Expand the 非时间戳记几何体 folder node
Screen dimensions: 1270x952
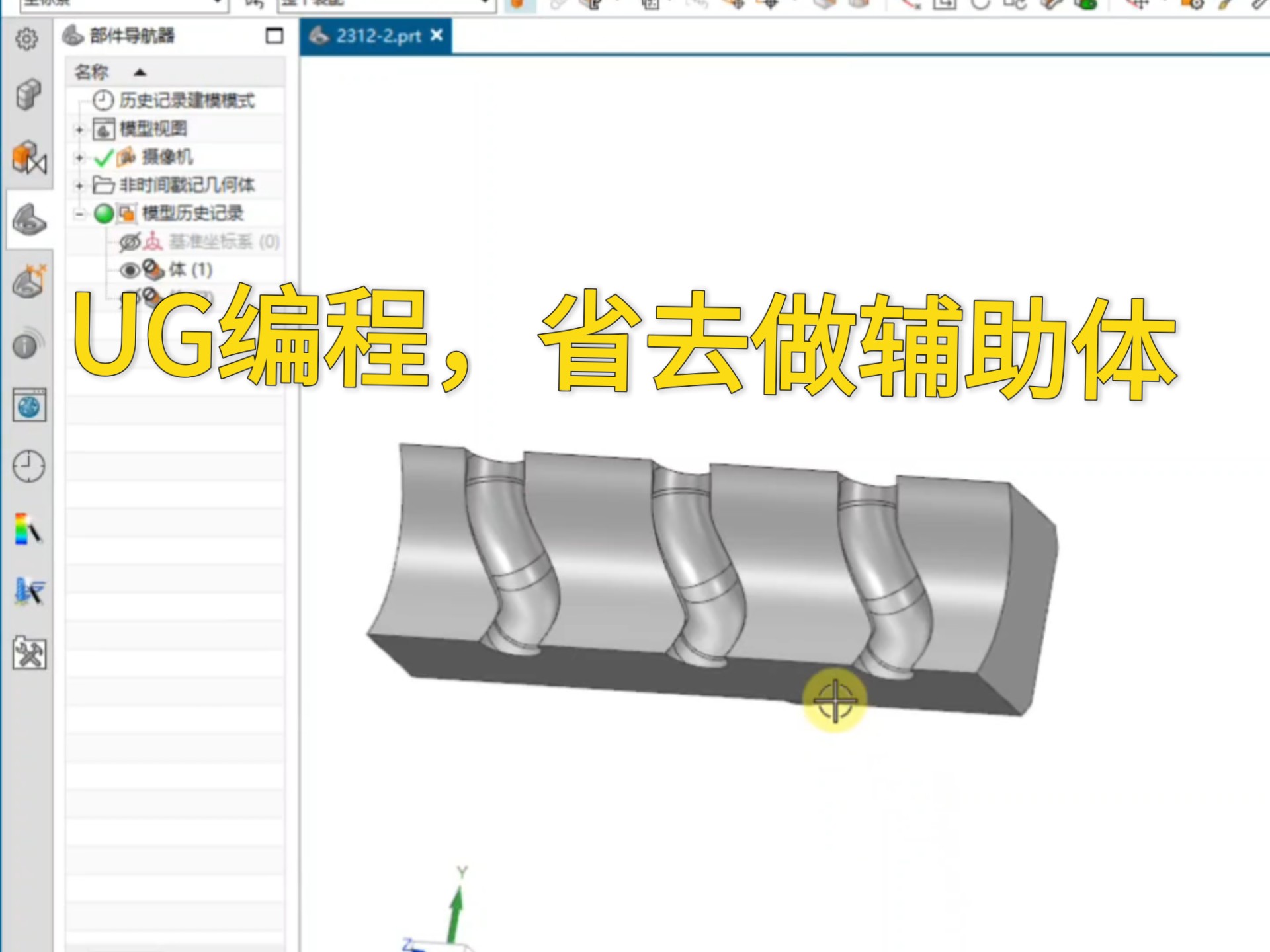(x=79, y=186)
